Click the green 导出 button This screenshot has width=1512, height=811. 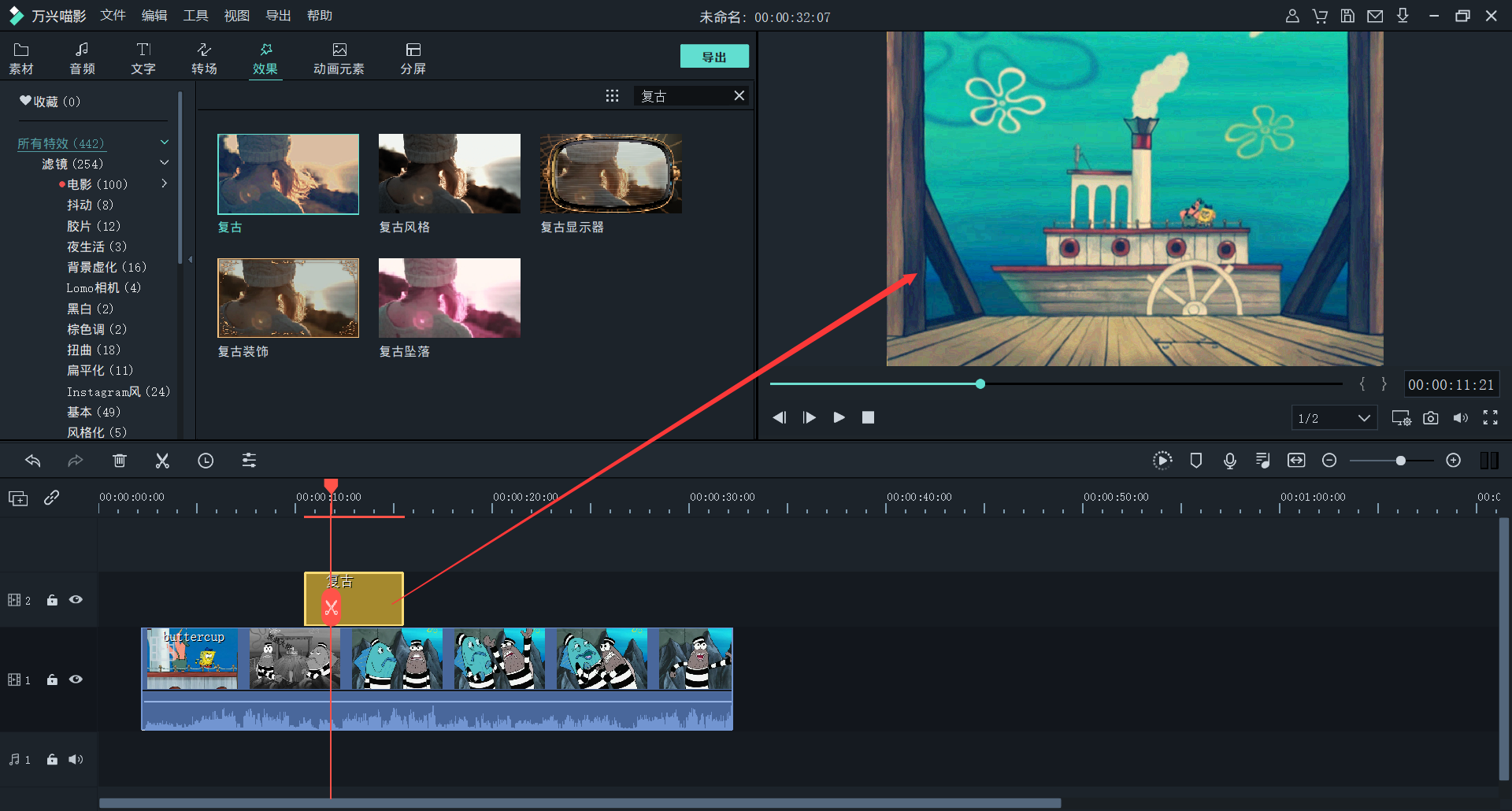[714, 57]
